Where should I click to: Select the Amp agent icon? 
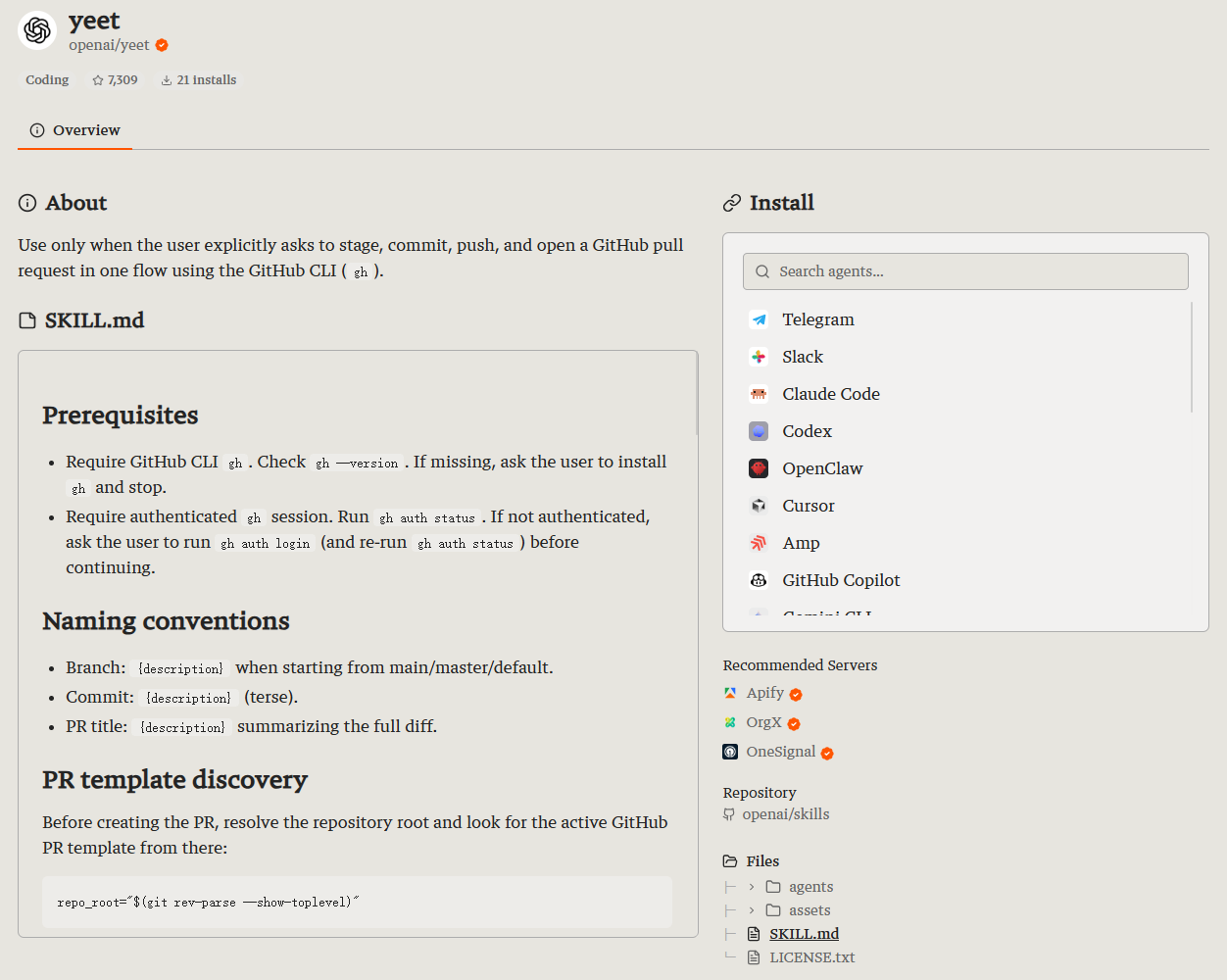pos(759,543)
